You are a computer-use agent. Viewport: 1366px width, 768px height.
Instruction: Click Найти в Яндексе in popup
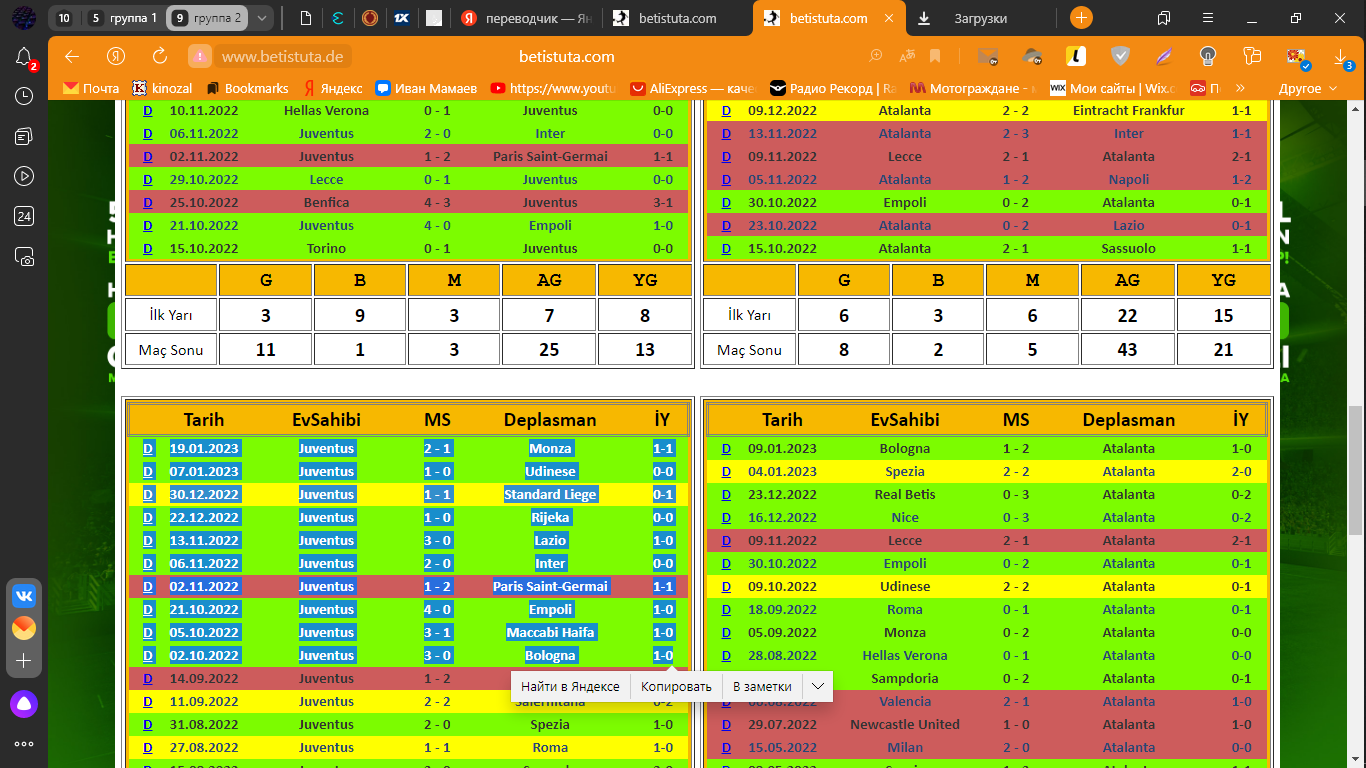click(x=570, y=686)
